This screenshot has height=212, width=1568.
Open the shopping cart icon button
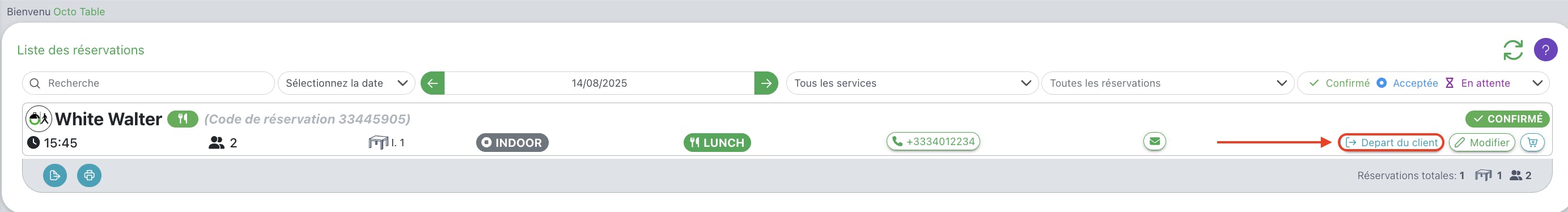coord(1532,142)
